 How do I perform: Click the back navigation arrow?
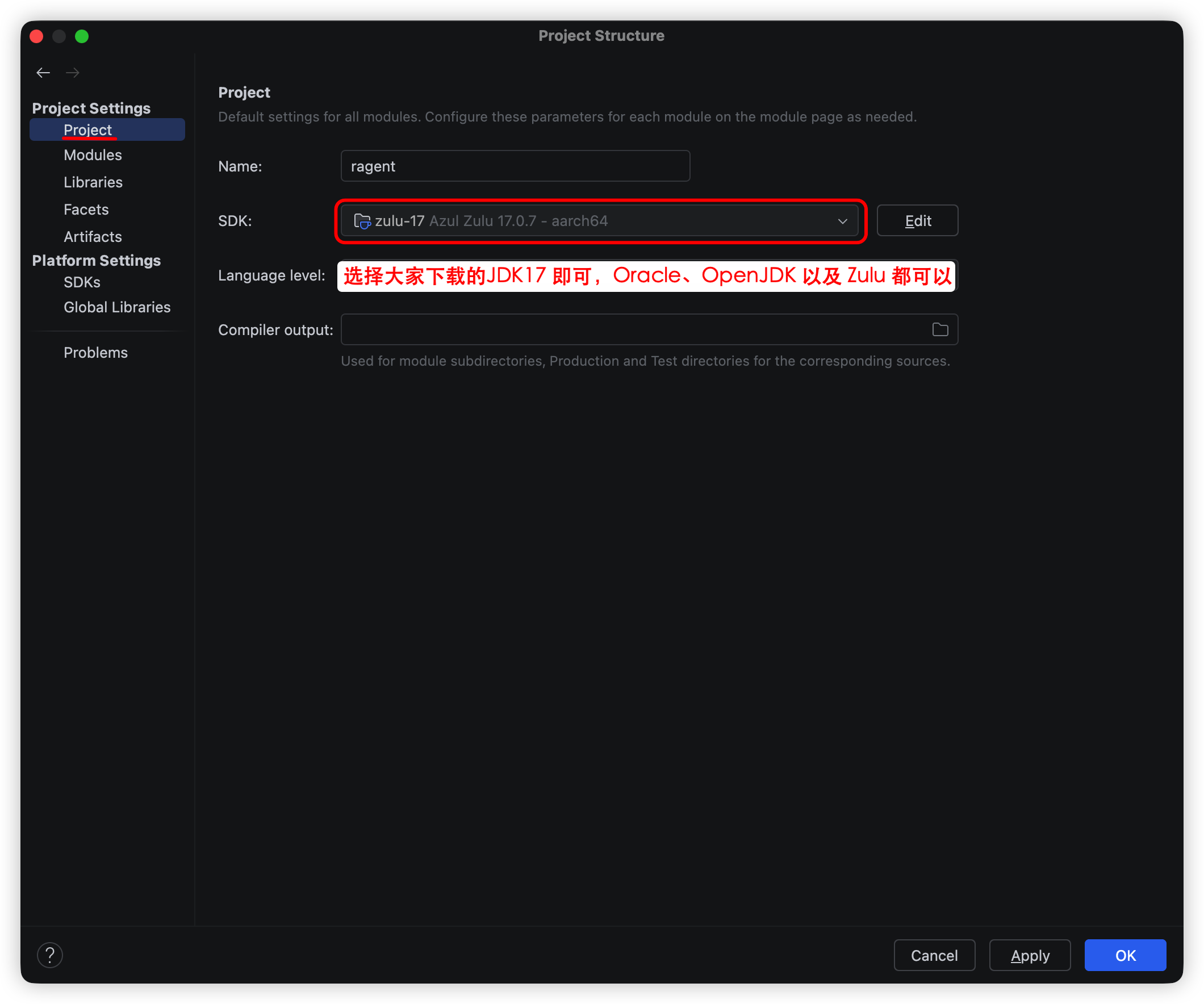pos(43,73)
